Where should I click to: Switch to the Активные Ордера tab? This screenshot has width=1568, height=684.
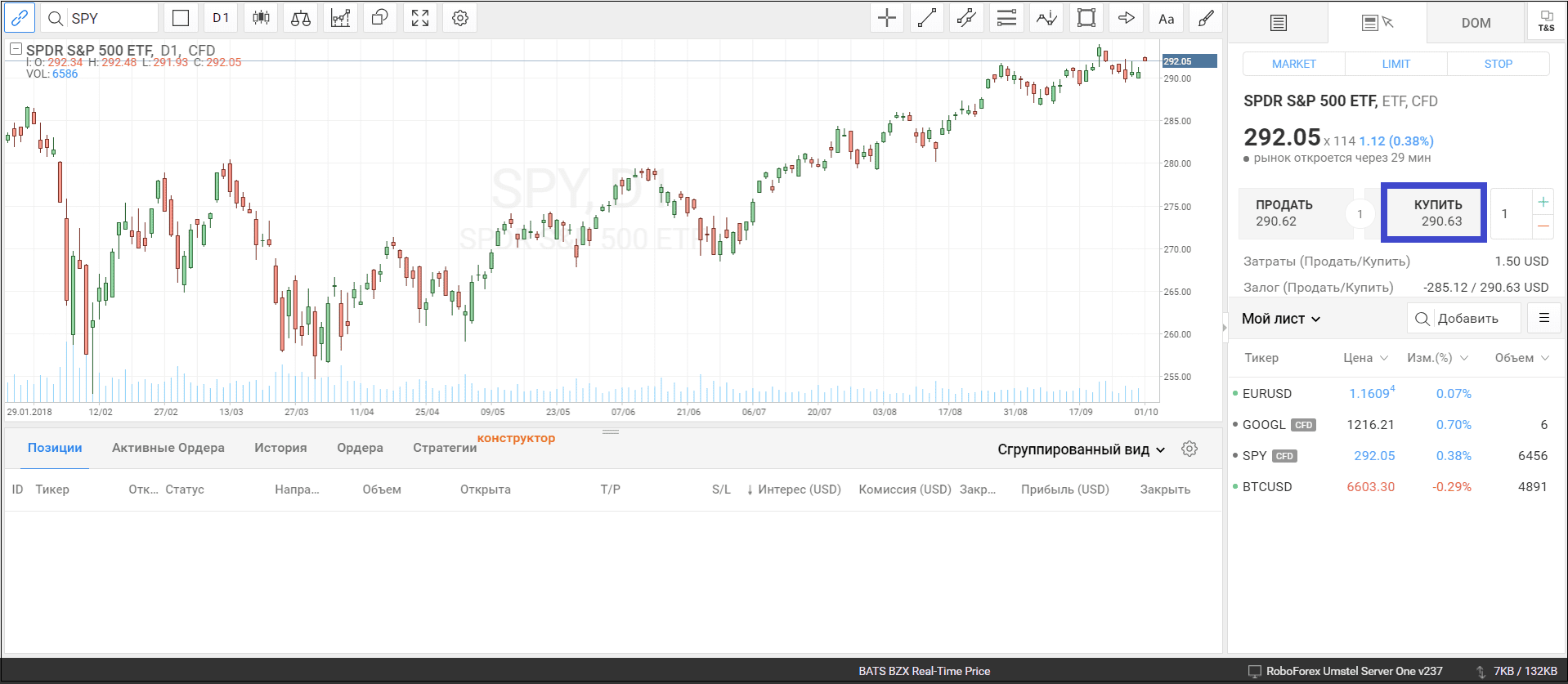click(168, 447)
